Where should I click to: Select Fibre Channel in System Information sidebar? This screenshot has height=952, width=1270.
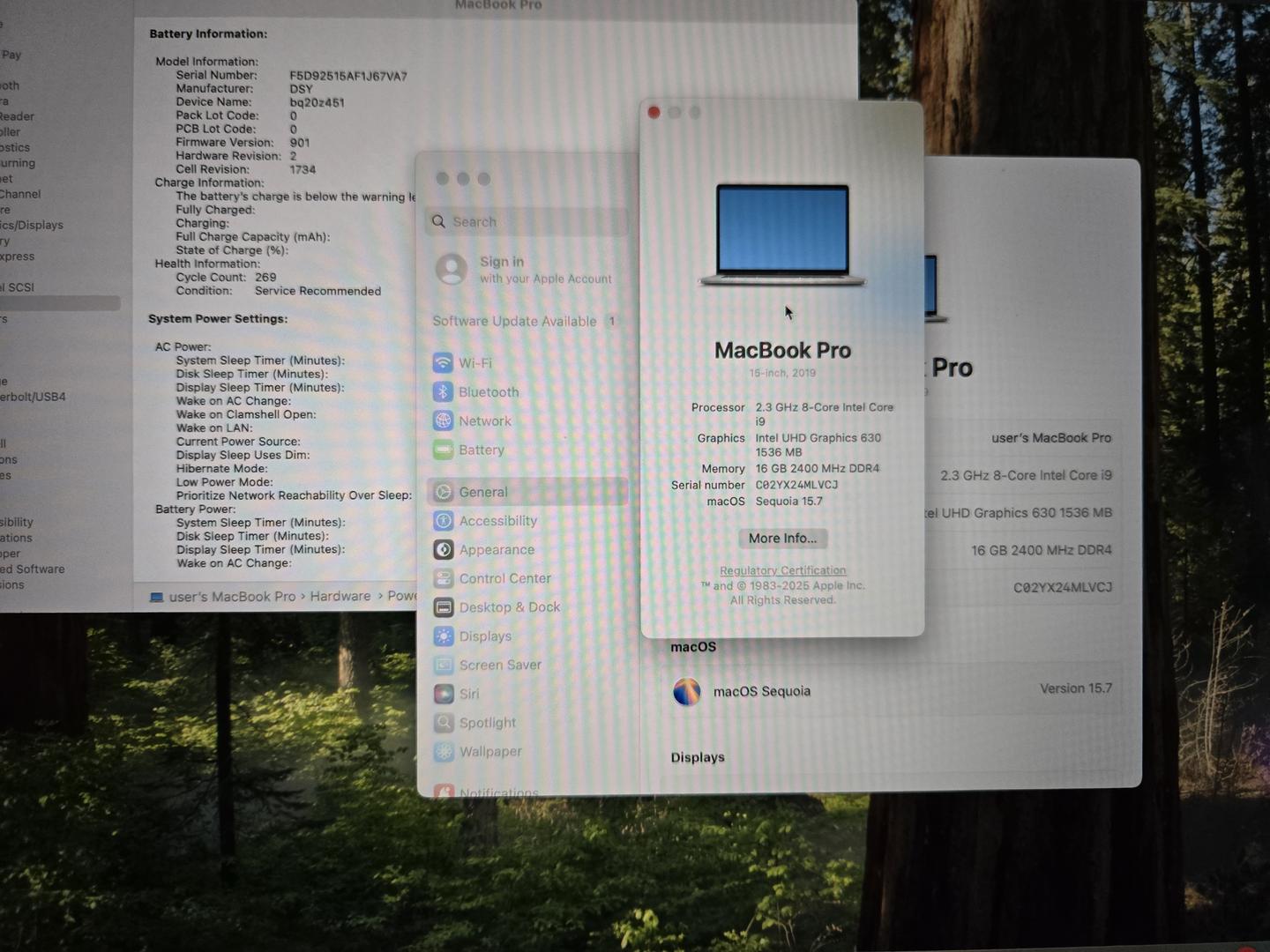click(20, 194)
